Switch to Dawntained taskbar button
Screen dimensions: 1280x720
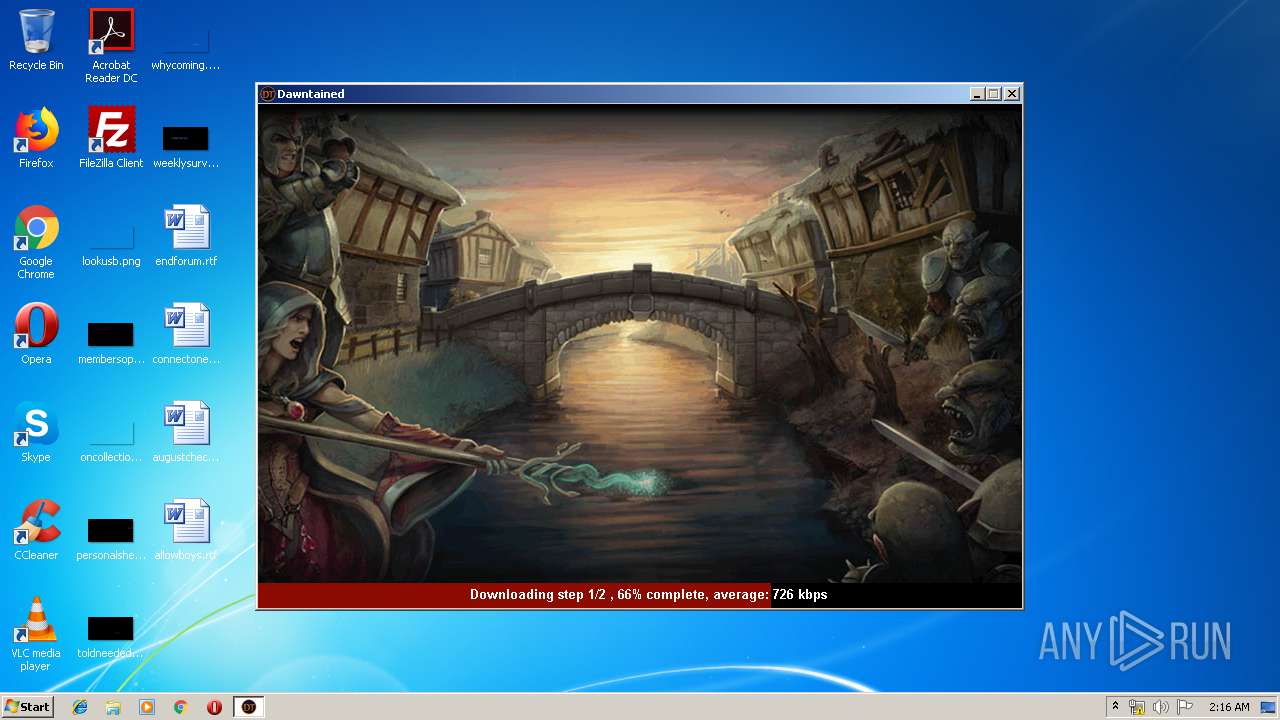coord(249,707)
